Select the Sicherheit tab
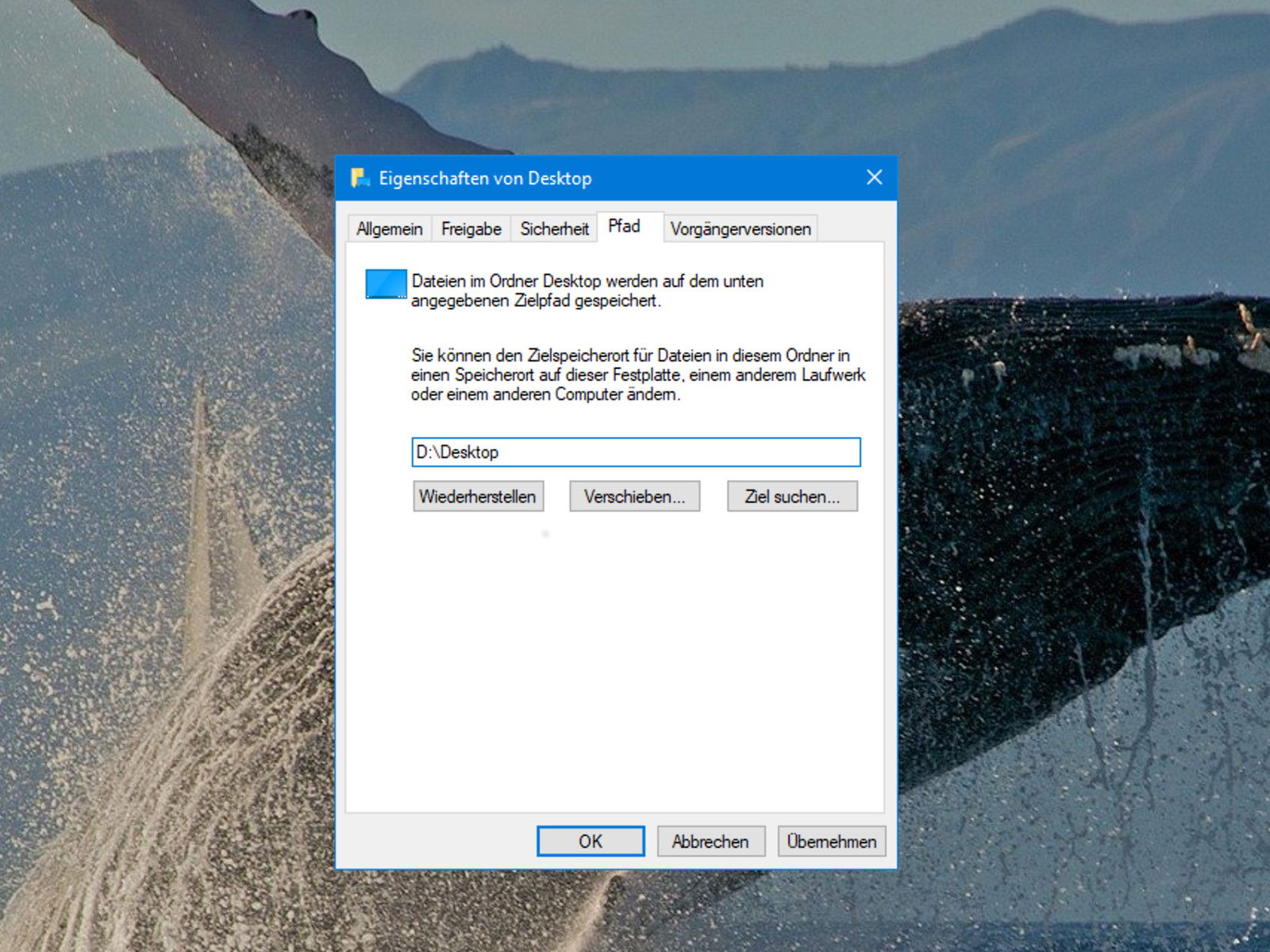This screenshot has height=952, width=1270. pyautogui.click(x=554, y=228)
